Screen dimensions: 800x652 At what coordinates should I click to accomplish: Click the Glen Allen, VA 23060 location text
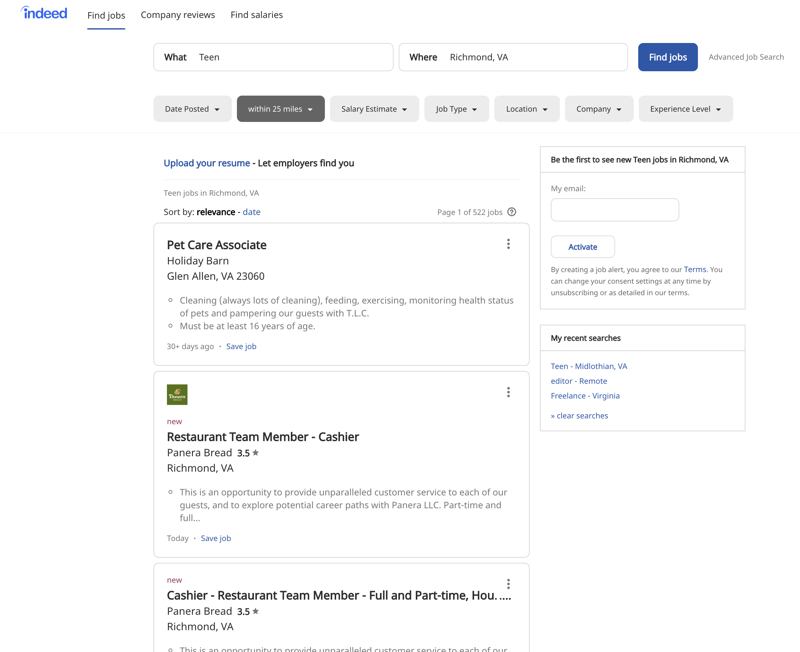pos(216,276)
